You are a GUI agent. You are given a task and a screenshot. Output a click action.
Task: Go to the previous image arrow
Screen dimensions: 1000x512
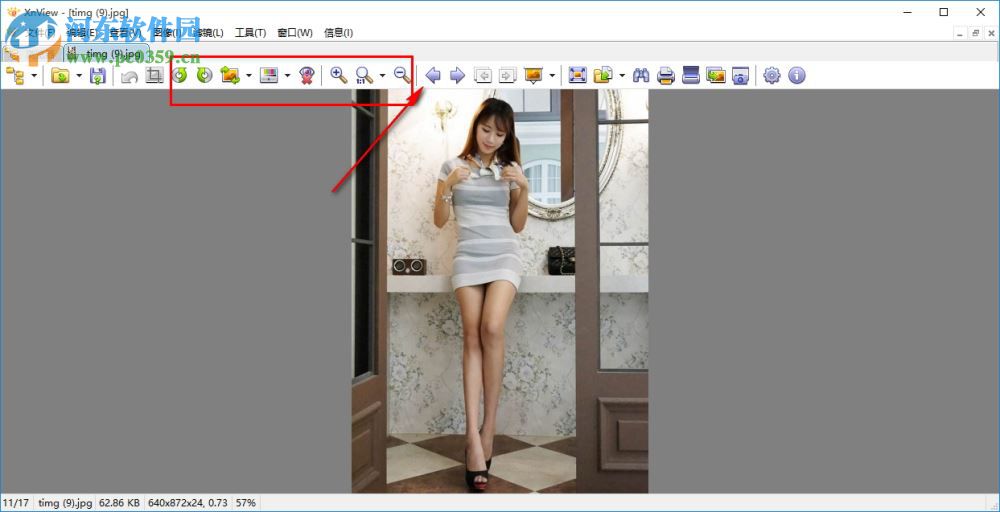pyautogui.click(x=433, y=76)
